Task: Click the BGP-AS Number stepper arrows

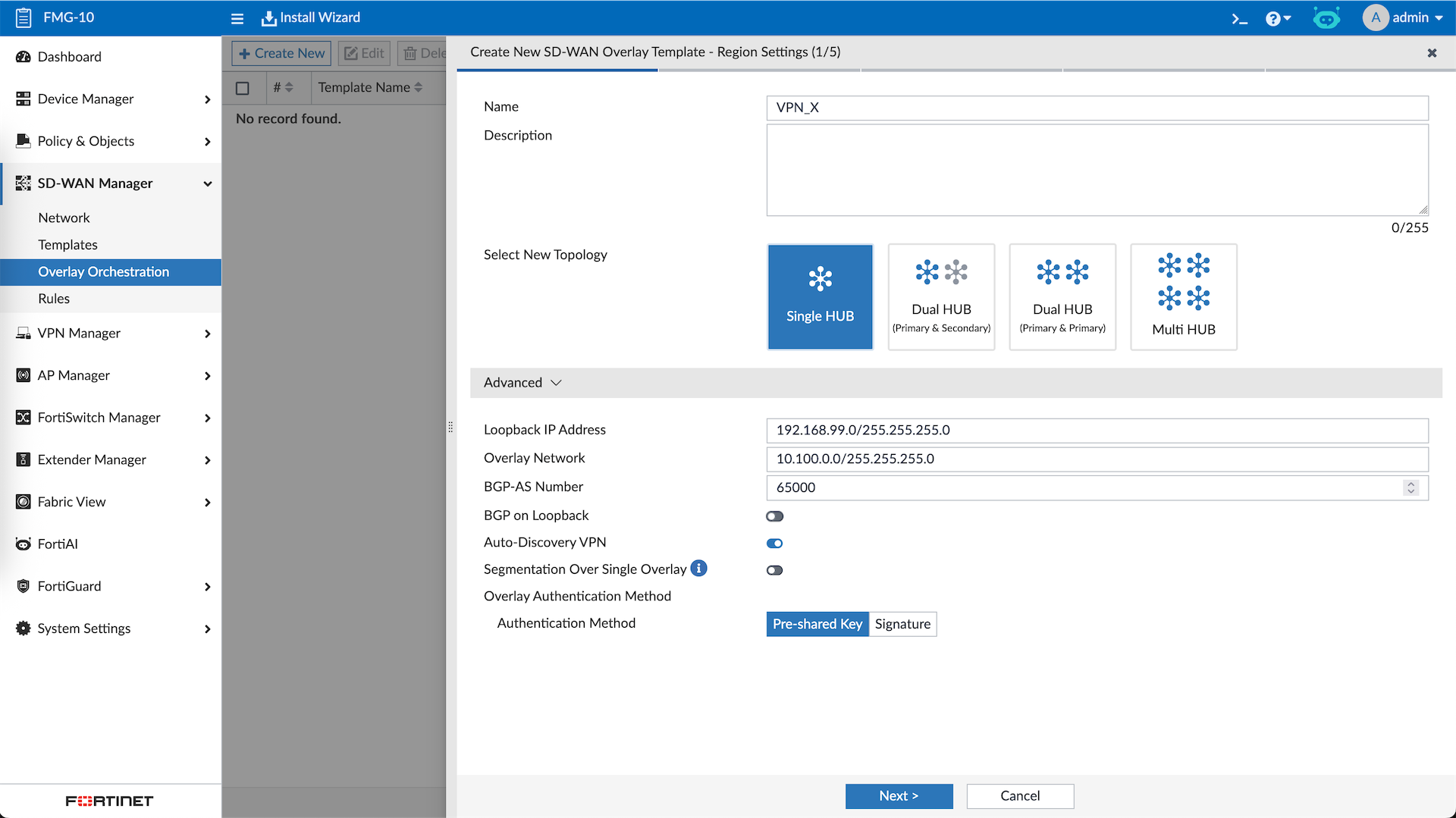Action: point(1410,487)
